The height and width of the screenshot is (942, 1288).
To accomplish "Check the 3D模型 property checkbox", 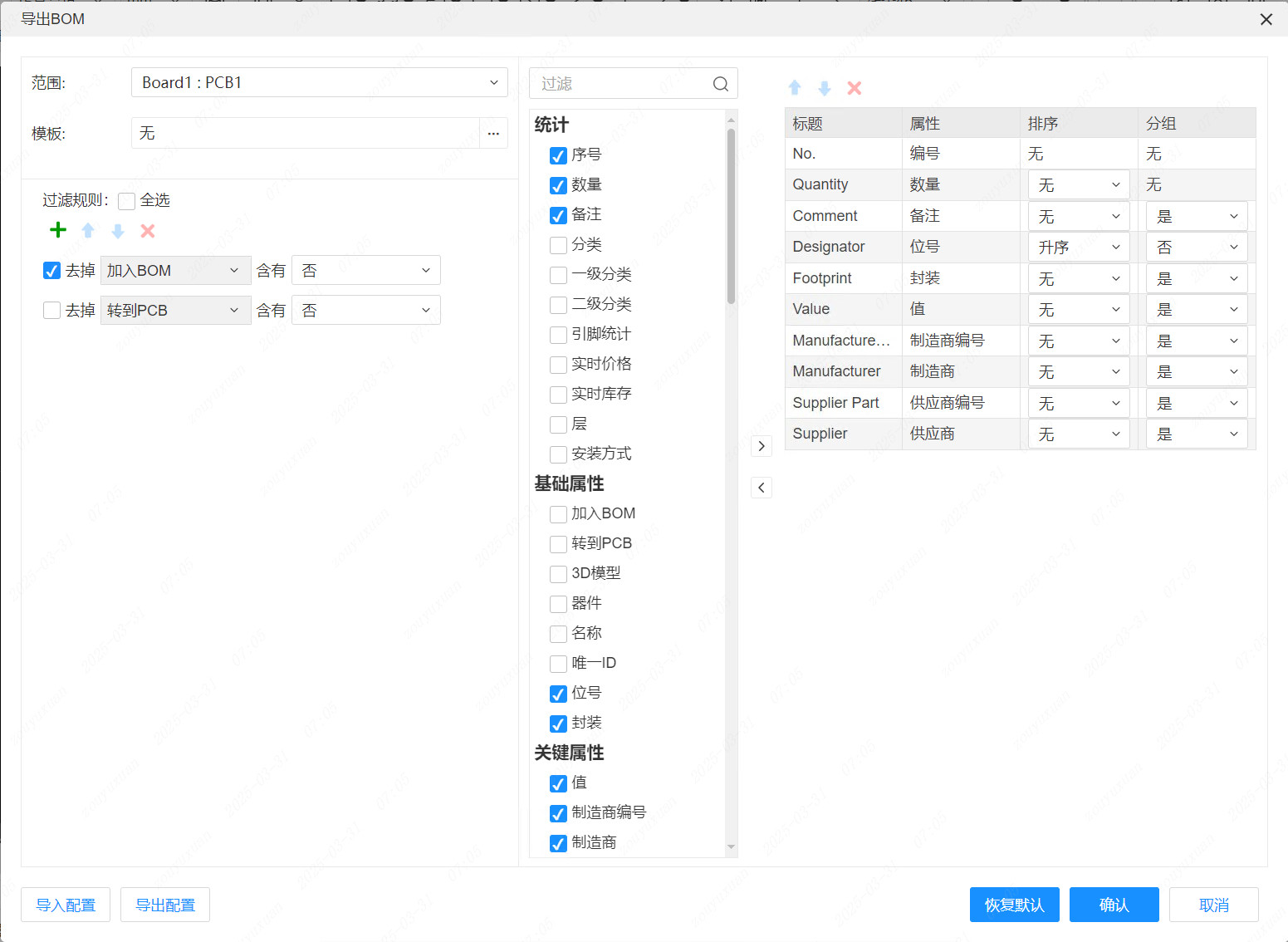I will click(559, 574).
